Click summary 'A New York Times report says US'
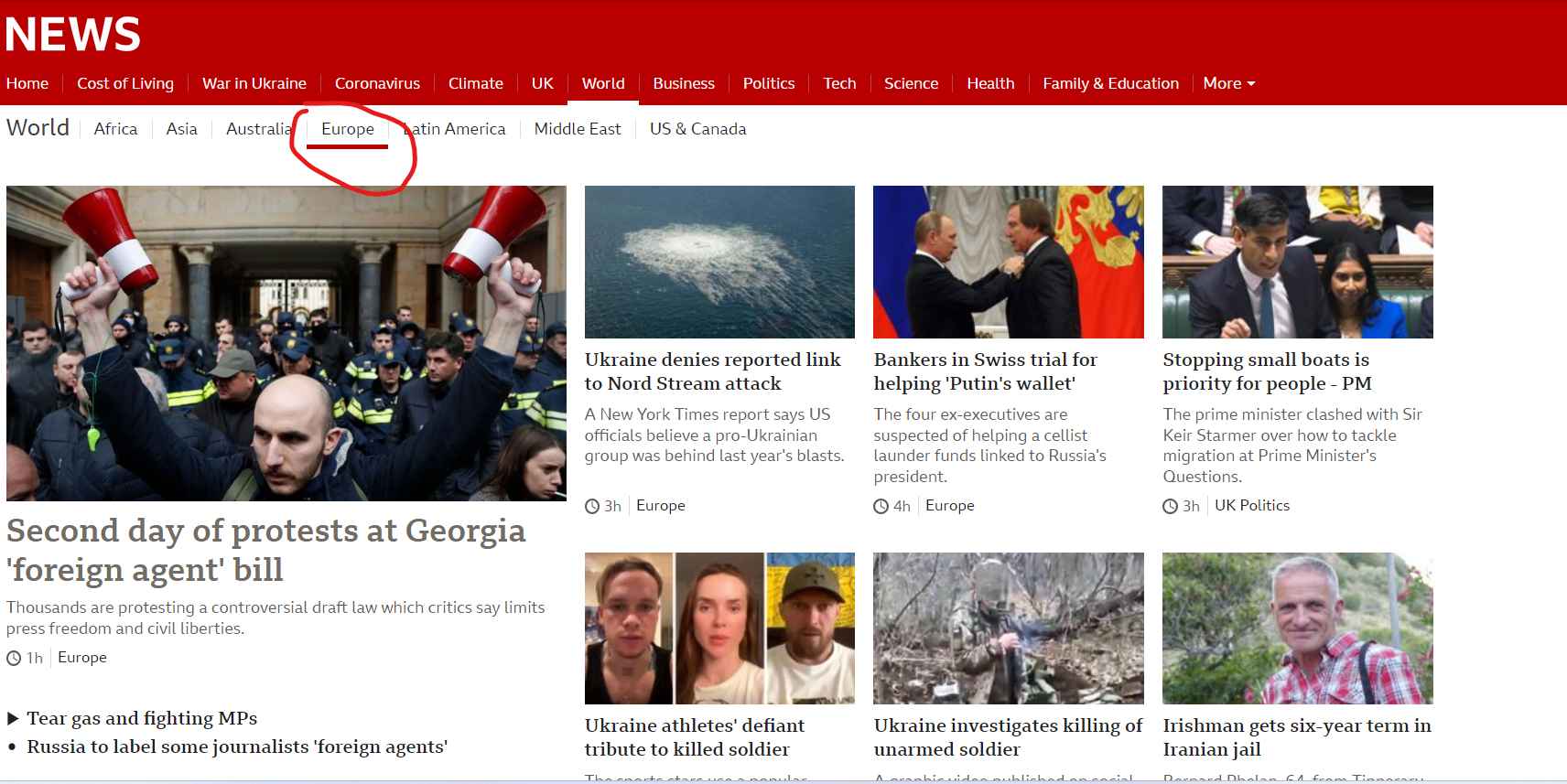The height and width of the screenshot is (784, 1567). 715,435
